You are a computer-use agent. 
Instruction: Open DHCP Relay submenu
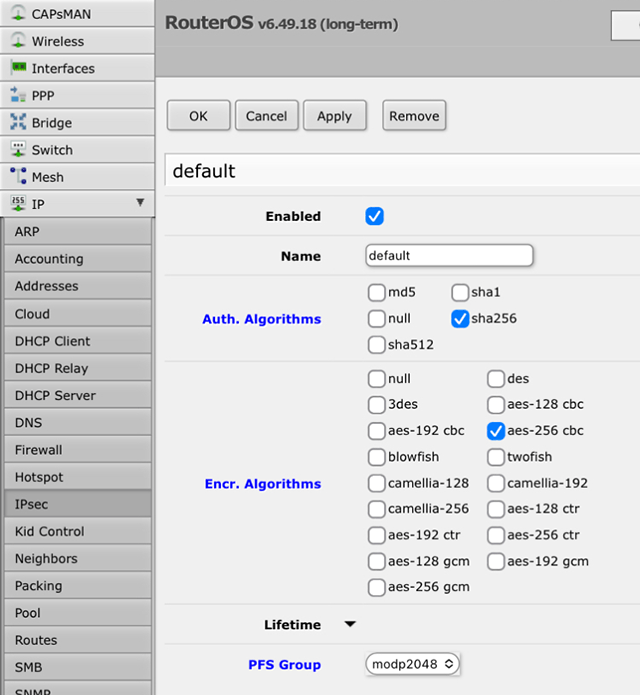78,368
